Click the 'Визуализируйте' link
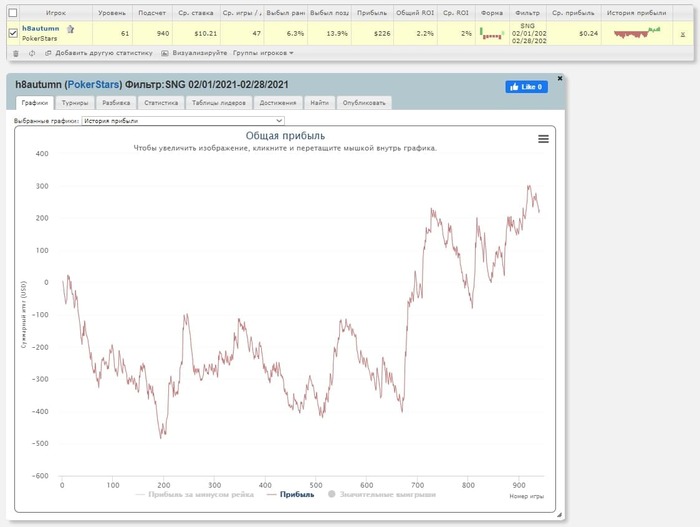 (200, 53)
